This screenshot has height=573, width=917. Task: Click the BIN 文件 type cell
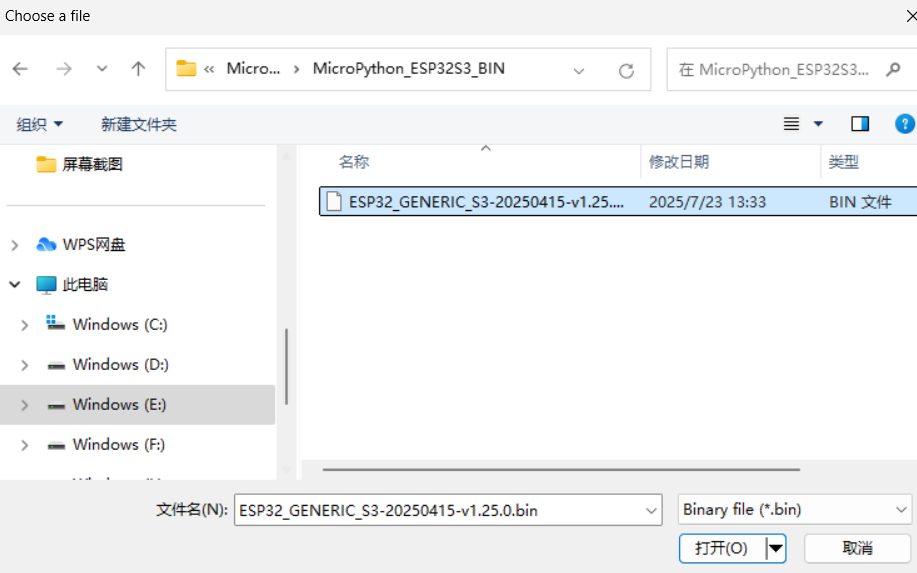click(860, 202)
